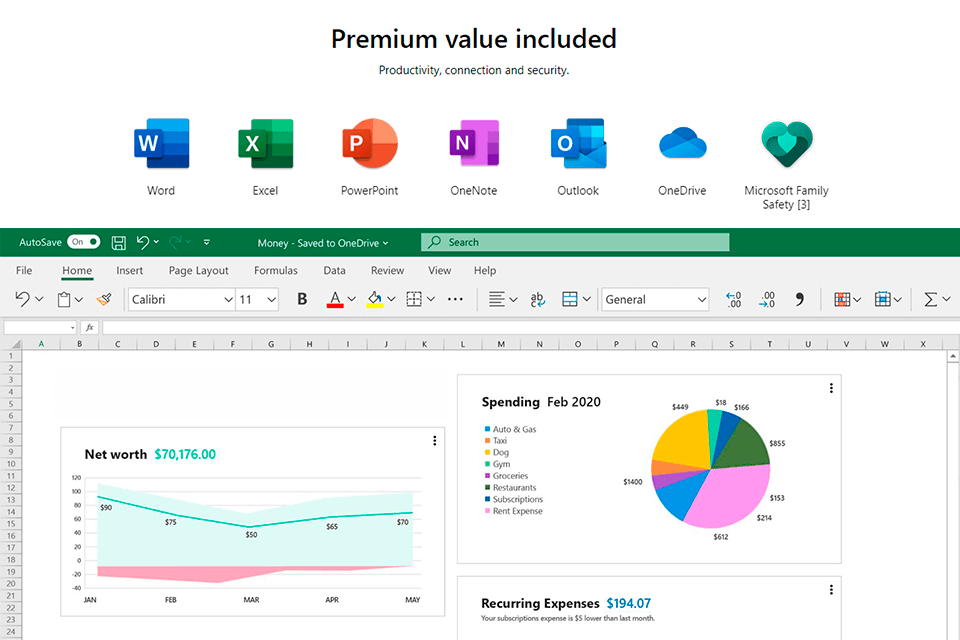This screenshot has width=960, height=640.
Task: Switch to the Data tab
Action: point(334,270)
